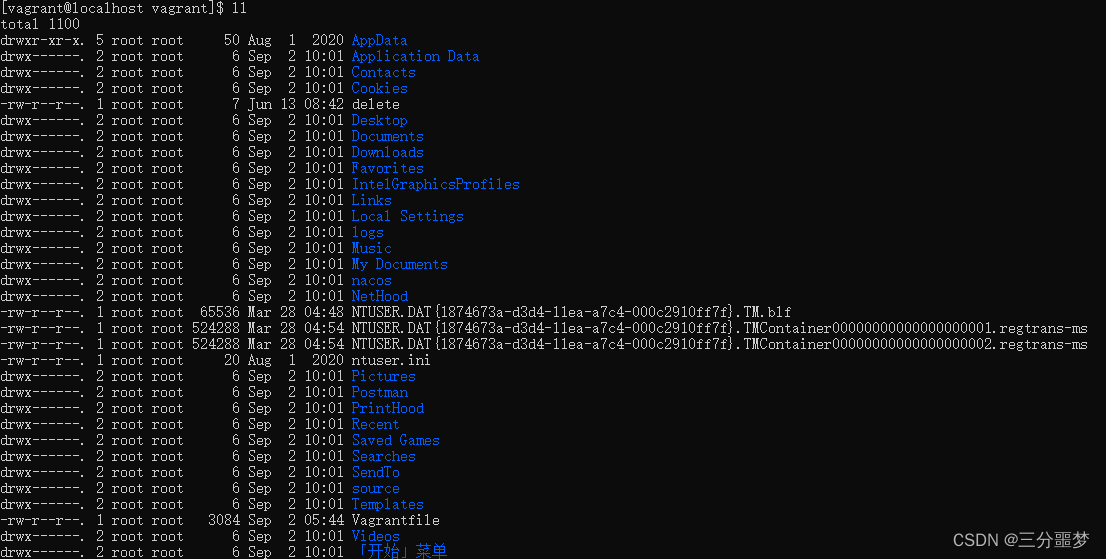Click the nacos directory name
Screen dimensions: 1106x559
[371, 281]
